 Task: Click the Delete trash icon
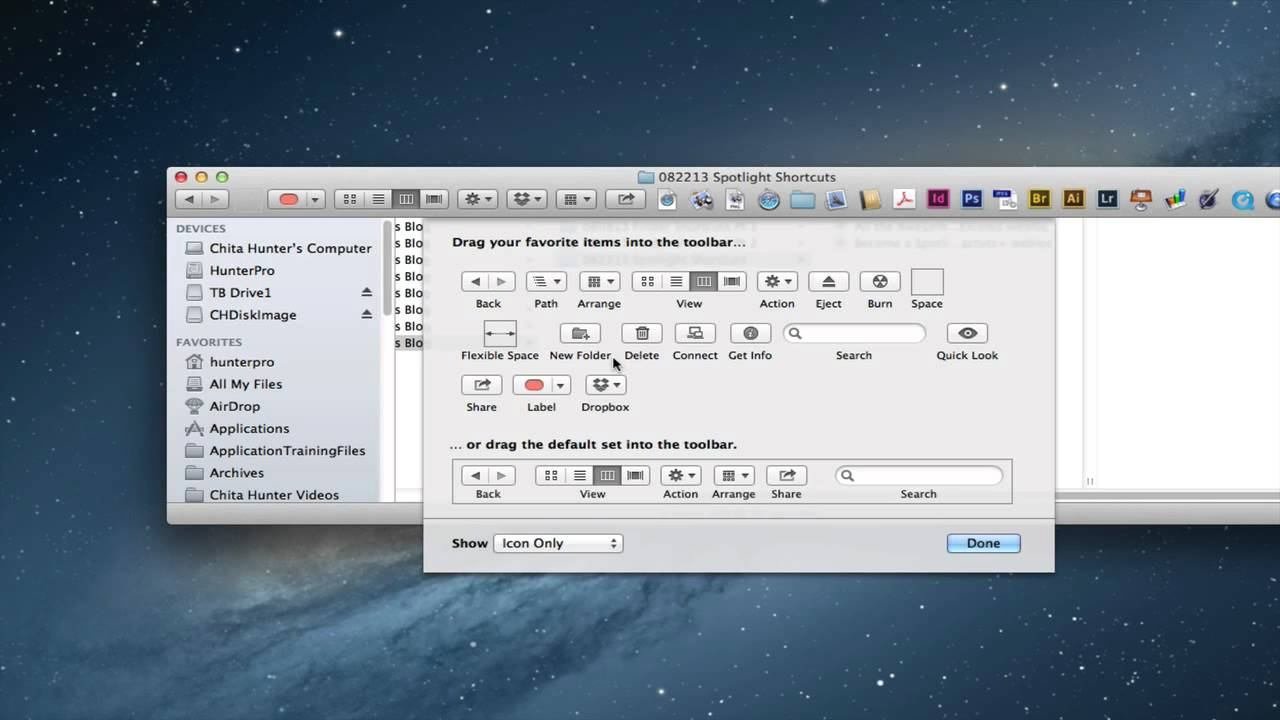[x=642, y=333]
